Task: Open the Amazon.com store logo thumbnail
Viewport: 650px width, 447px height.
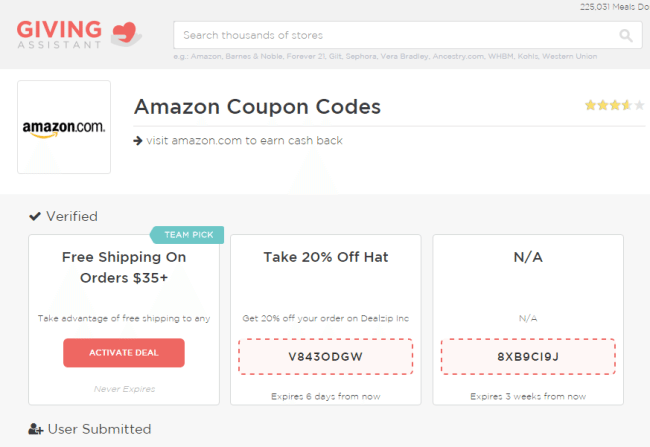Action: coord(64,127)
